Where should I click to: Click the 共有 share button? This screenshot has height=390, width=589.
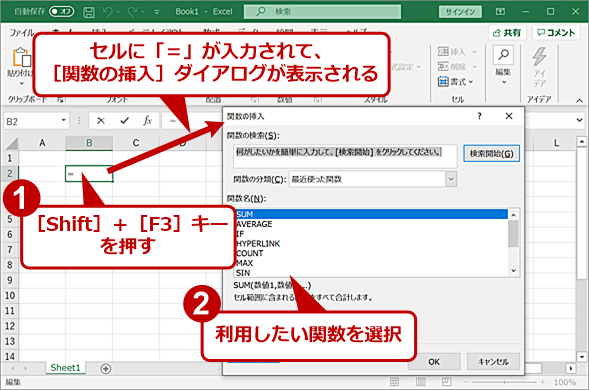pyautogui.click(x=507, y=33)
